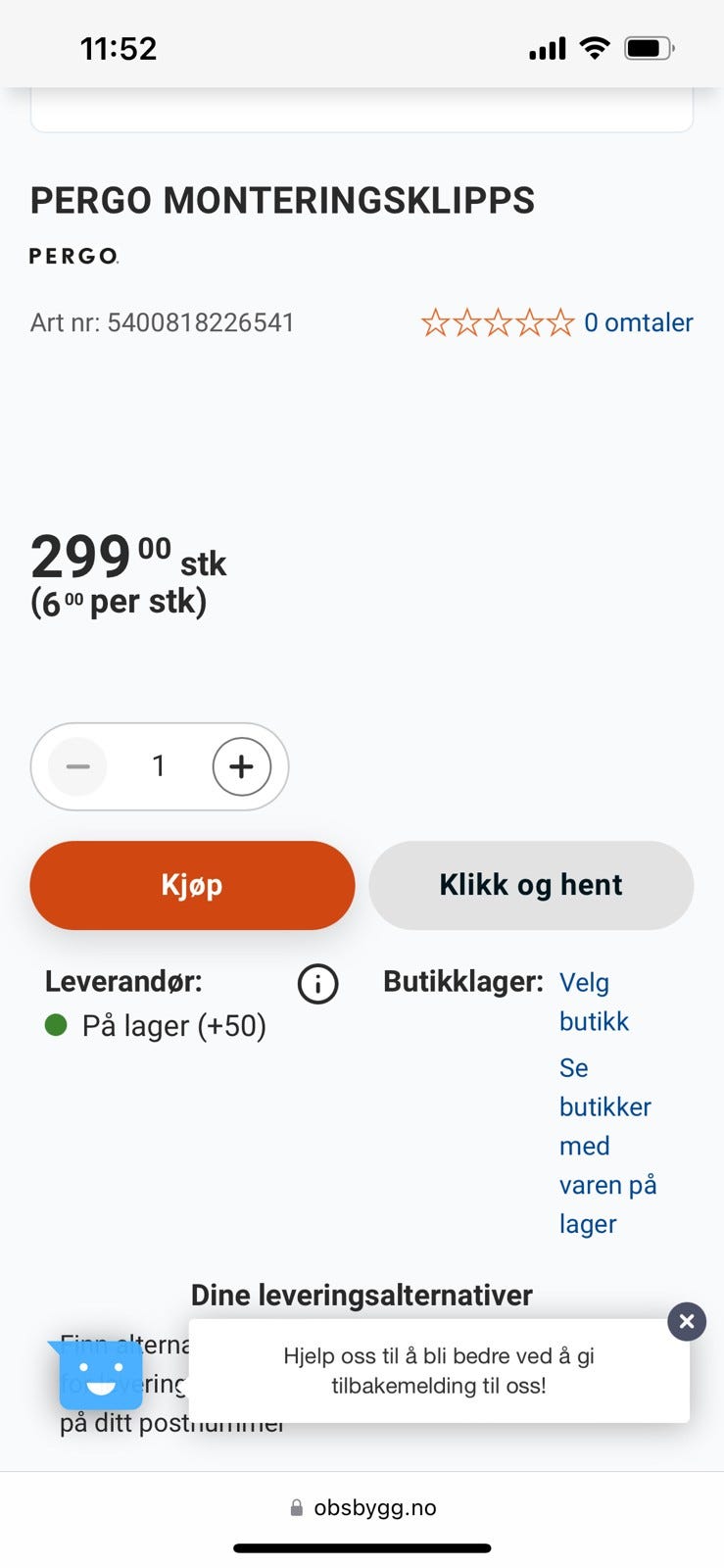Screen dimensions: 724x1568
Task: Open the Leverandør info icon
Action: pos(317,983)
